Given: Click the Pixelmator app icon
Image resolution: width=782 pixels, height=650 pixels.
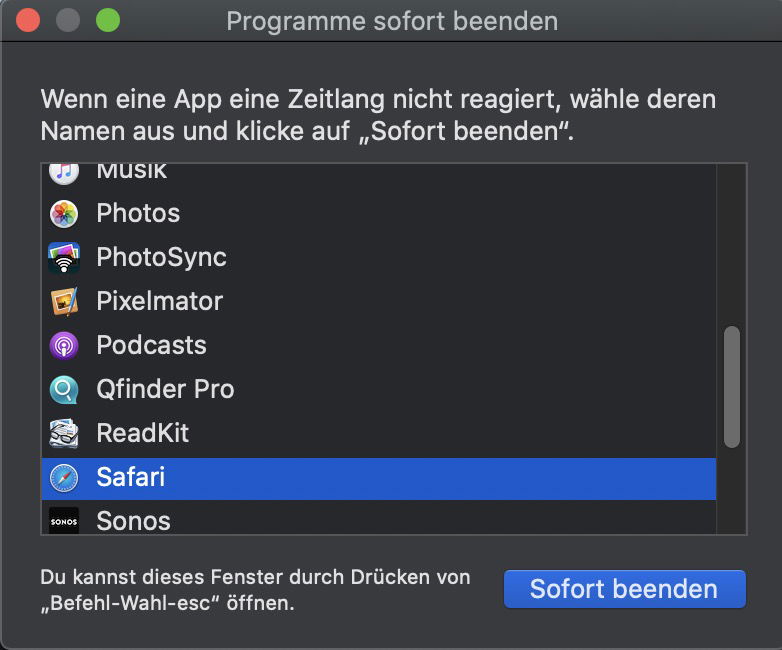Looking at the screenshot, I should point(64,301).
